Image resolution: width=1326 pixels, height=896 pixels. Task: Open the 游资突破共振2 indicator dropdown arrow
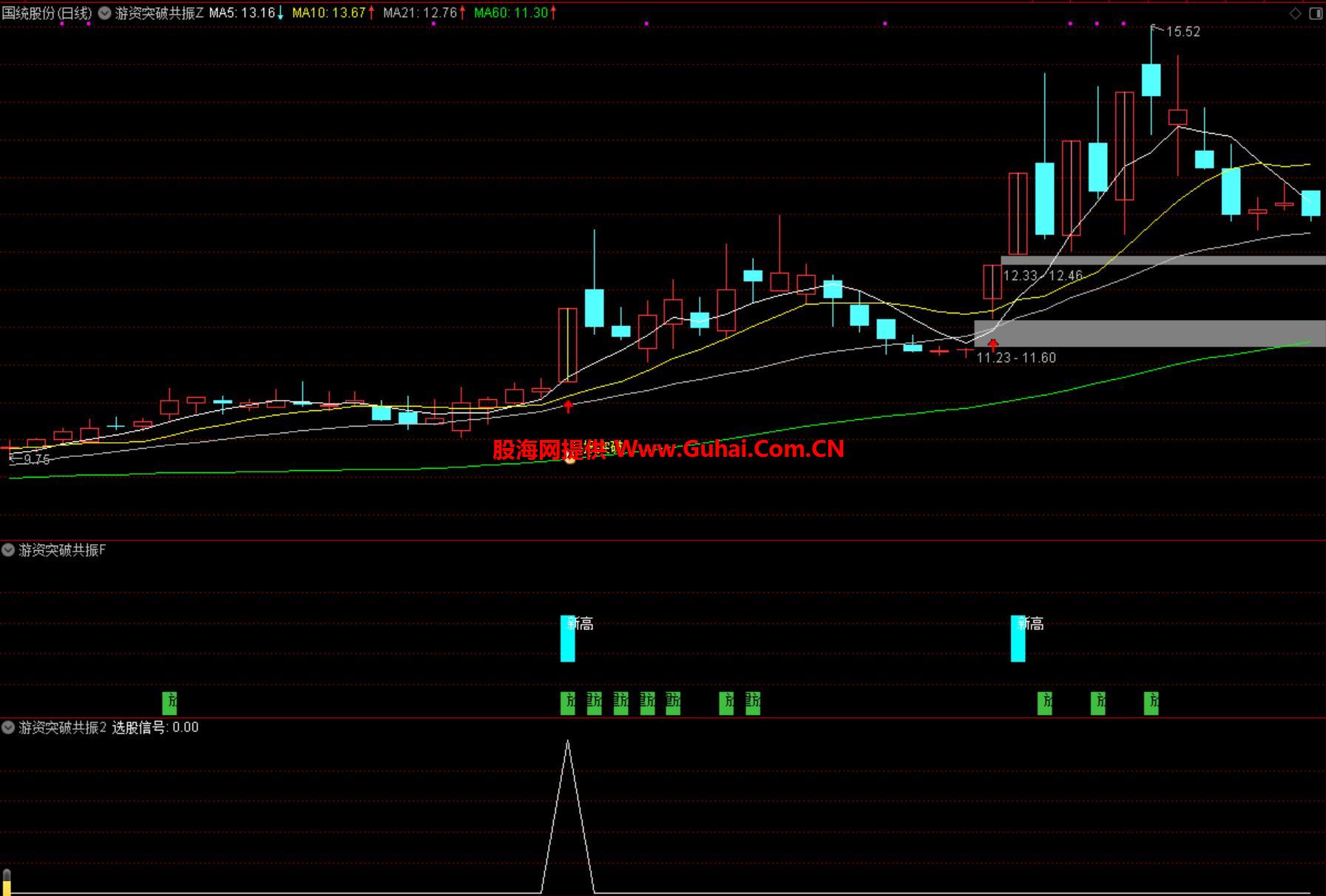(8, 727)
